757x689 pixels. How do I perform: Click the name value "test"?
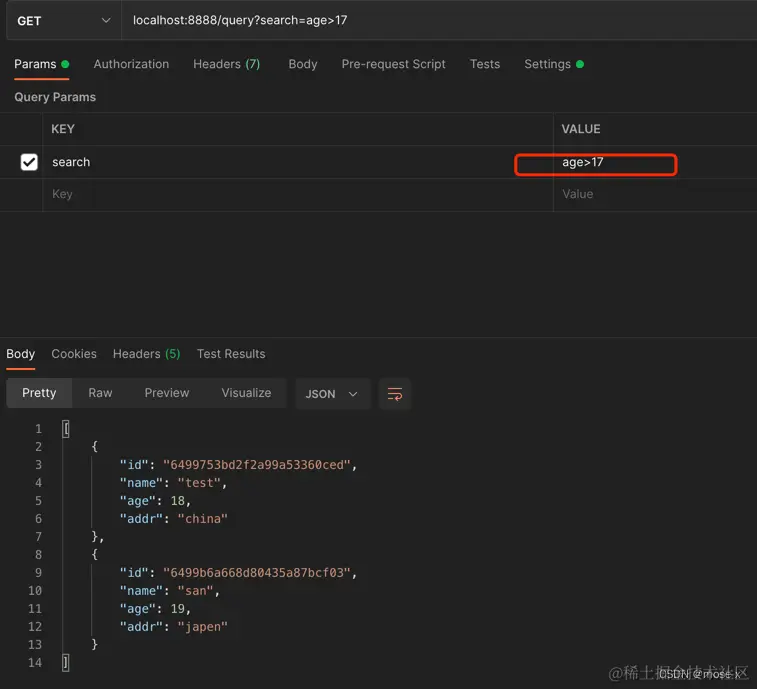199,483
